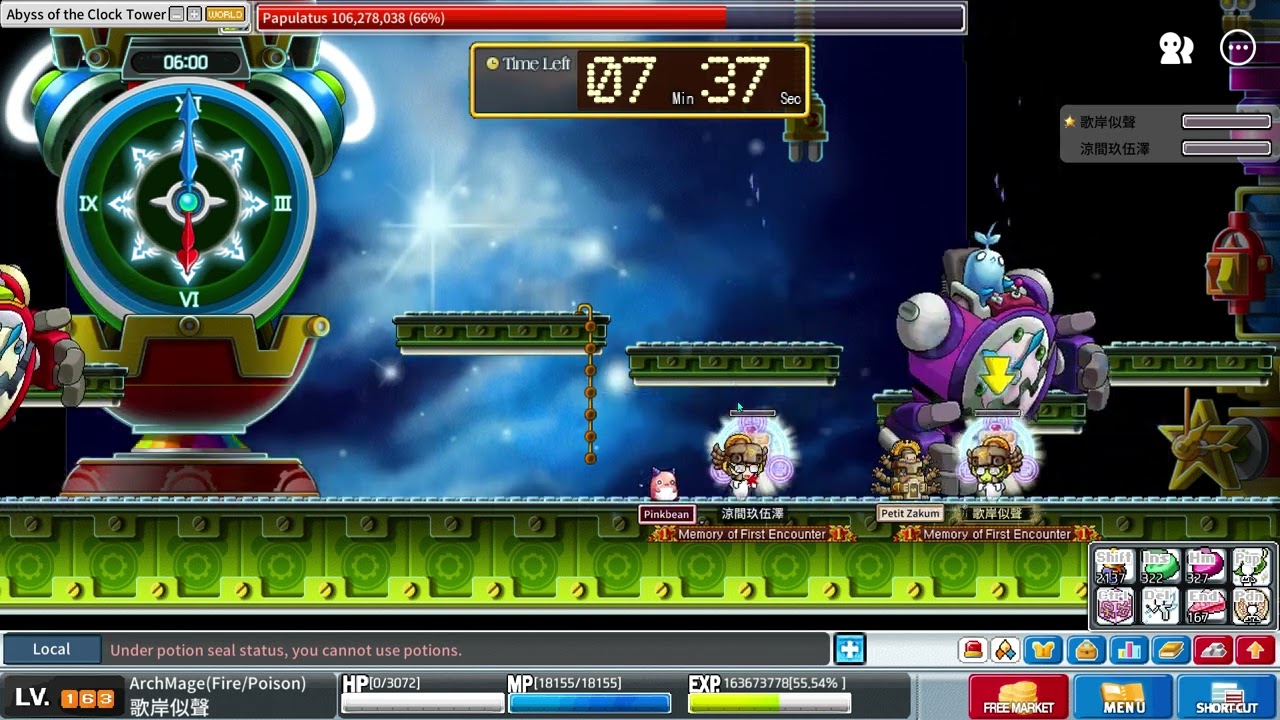Image resolution: width=1280 pixels, height=720 pixels.
Task: Click the EXP progress bar
Action: tap(770, 702)
